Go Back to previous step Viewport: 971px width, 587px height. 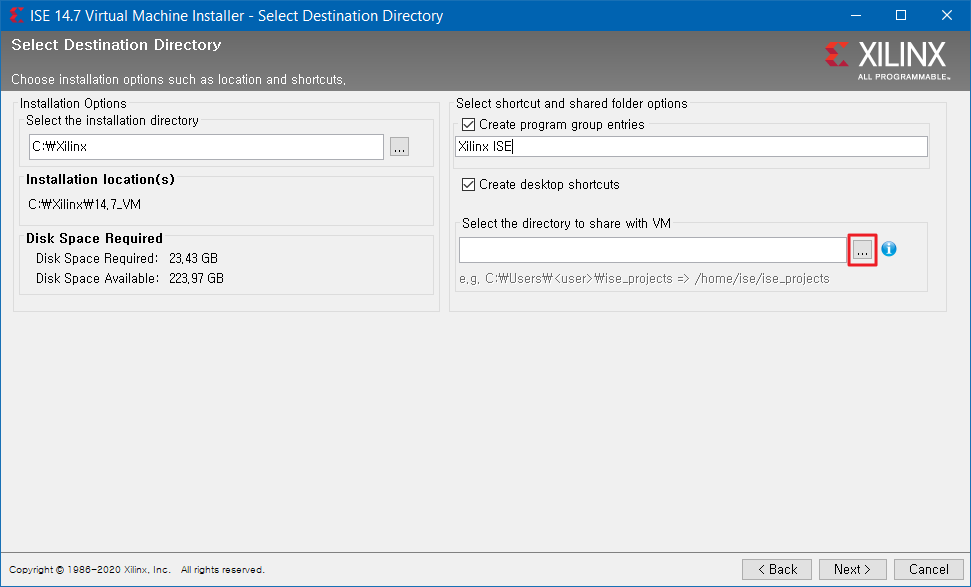tap(777, 569)
